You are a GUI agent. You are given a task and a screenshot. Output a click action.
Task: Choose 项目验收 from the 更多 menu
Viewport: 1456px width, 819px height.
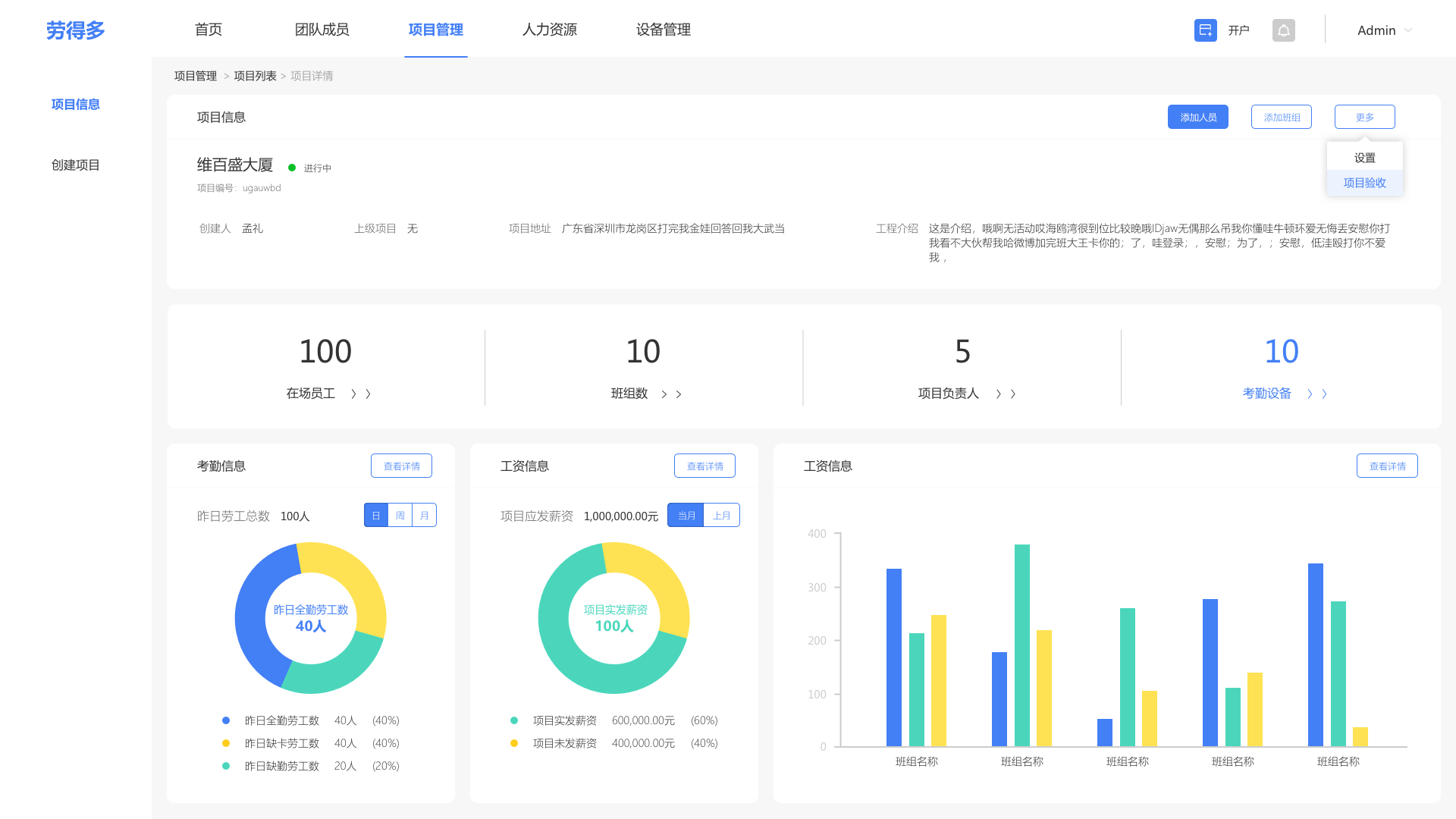pos(1365,183)
